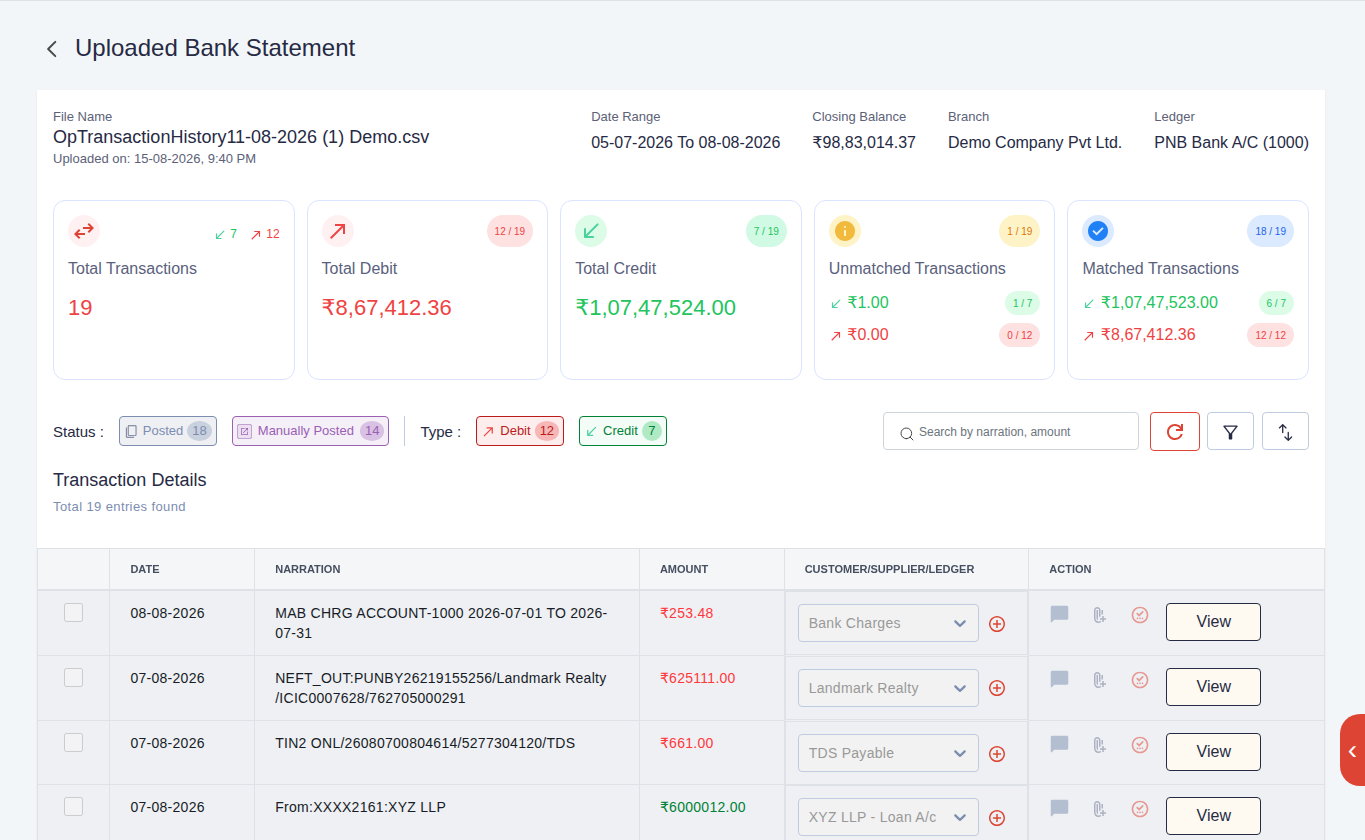Open the filter funnel icon

[x=1230, y=431]
